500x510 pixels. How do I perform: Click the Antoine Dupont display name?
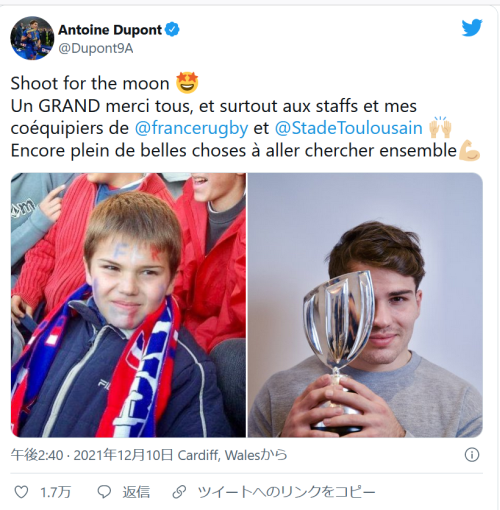[110, 30]
